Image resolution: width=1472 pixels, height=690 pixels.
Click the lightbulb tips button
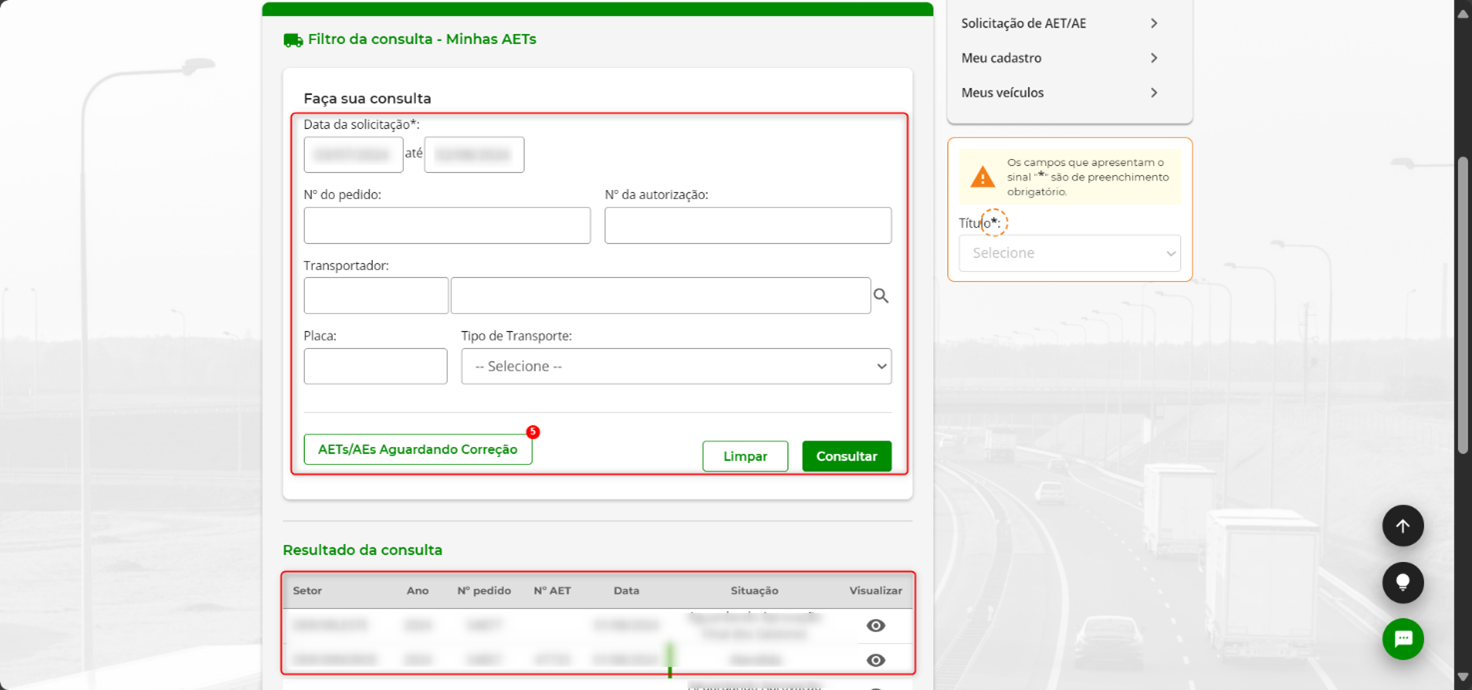click(1402, 583)
